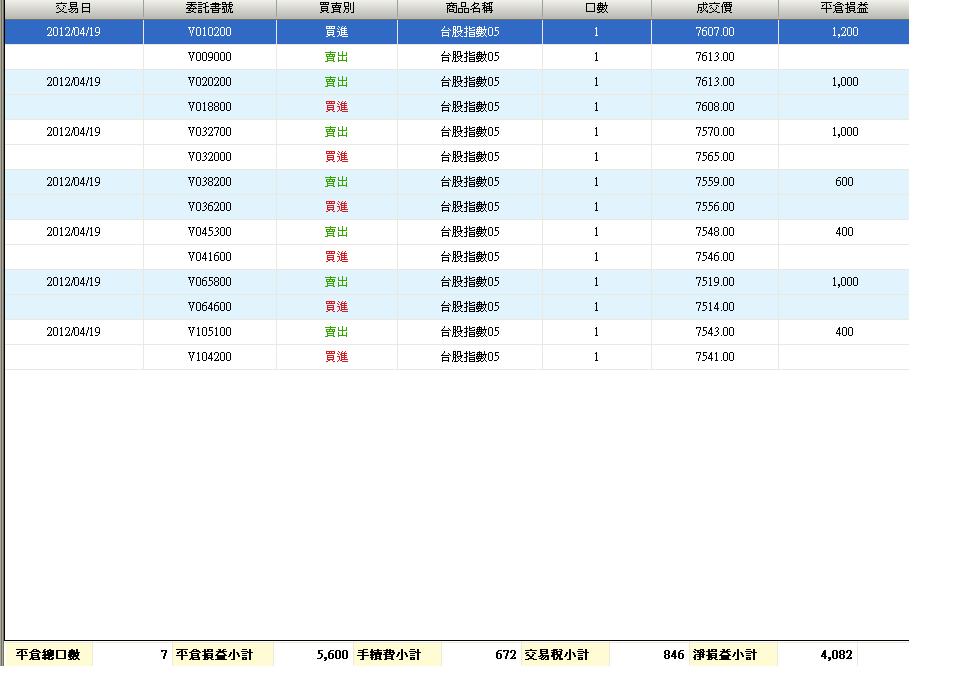Click the 846 tax subtotal value
Viewport: 978px width, 697px height.
point(674,655)
